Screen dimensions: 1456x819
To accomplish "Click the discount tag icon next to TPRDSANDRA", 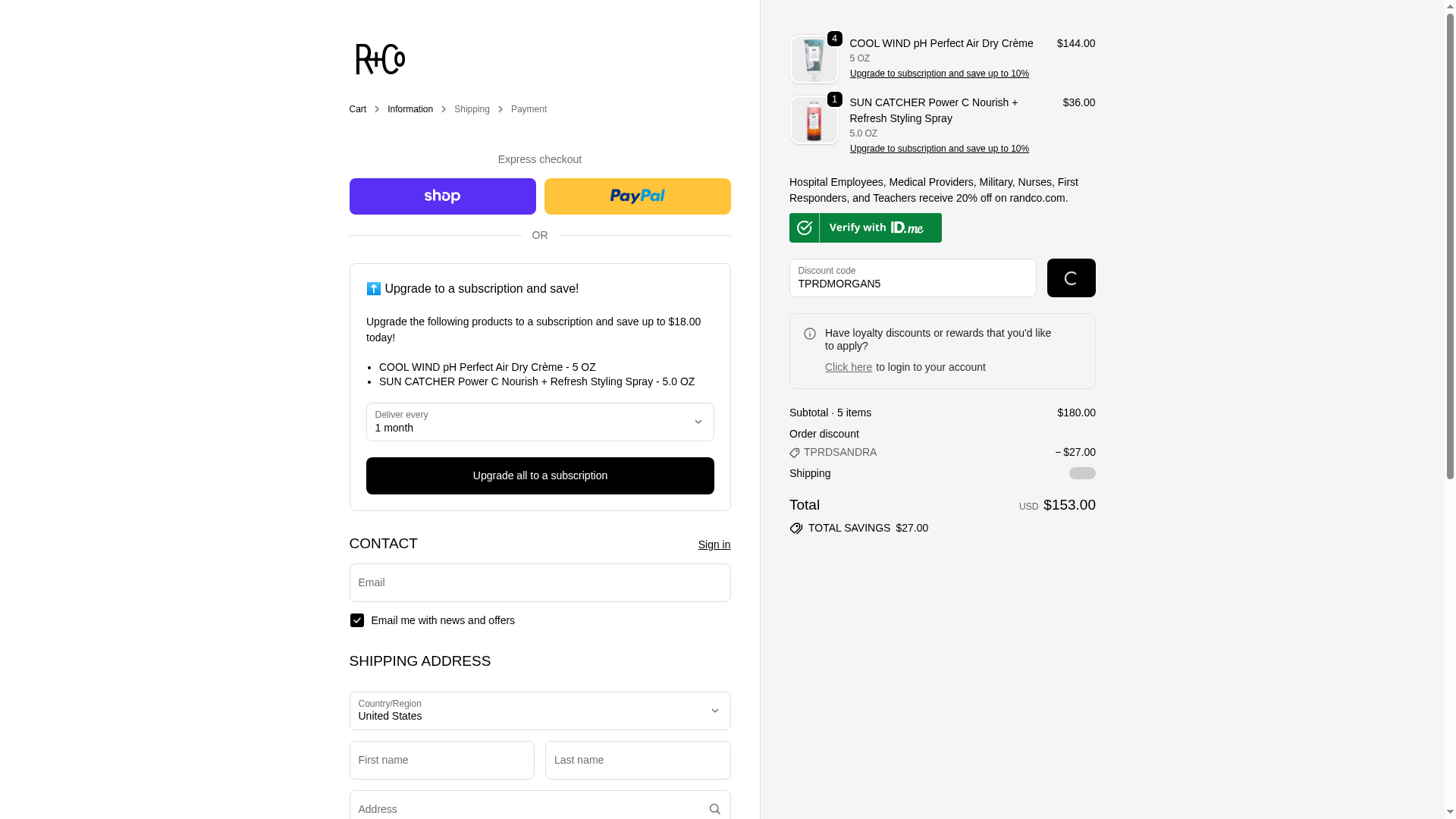I will point(795,453).
